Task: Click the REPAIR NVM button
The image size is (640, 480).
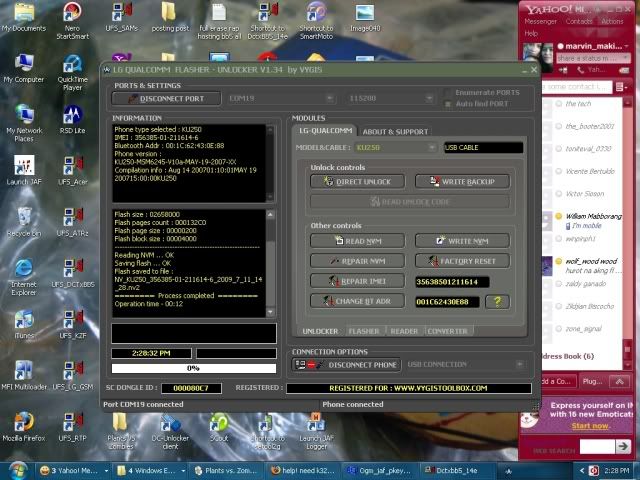Action: tap(358, 261)
